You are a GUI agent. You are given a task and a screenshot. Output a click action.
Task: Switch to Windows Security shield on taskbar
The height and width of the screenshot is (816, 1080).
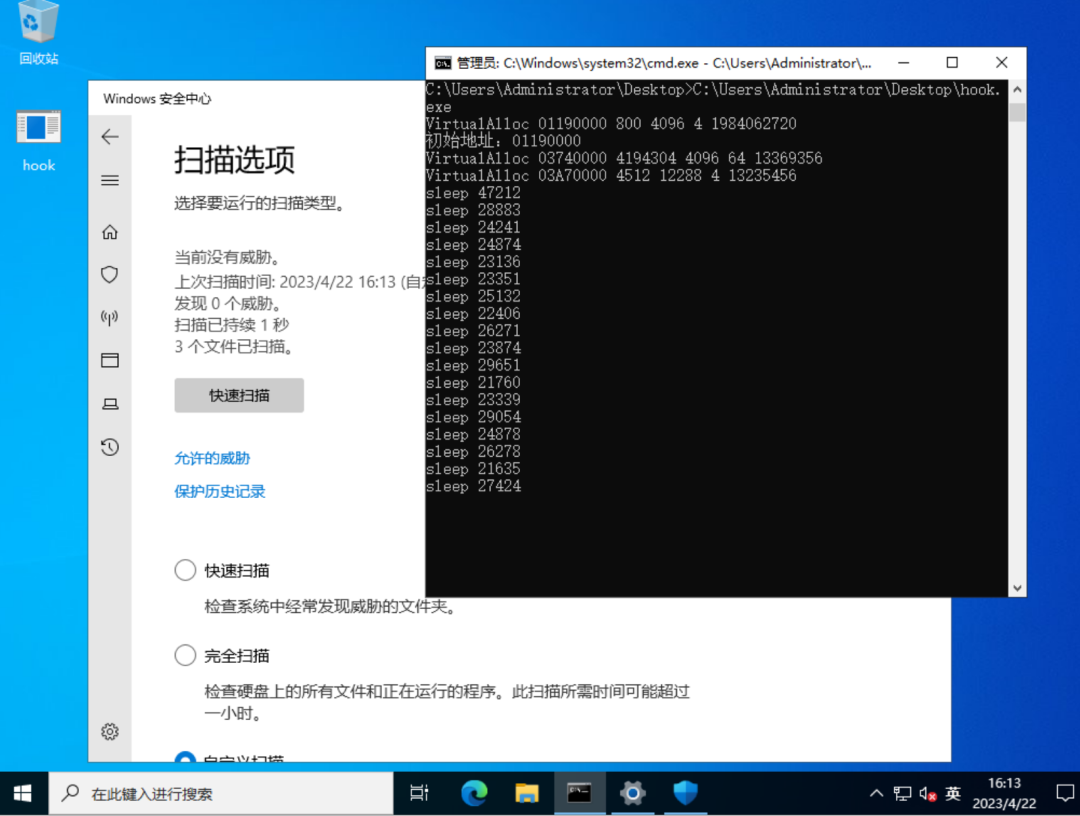tap(685, 793)
